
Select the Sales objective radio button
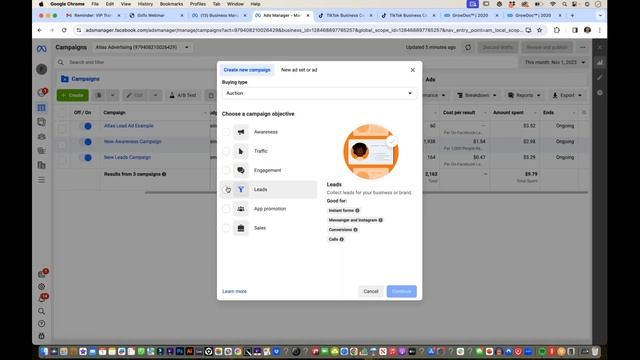point(226,228)
